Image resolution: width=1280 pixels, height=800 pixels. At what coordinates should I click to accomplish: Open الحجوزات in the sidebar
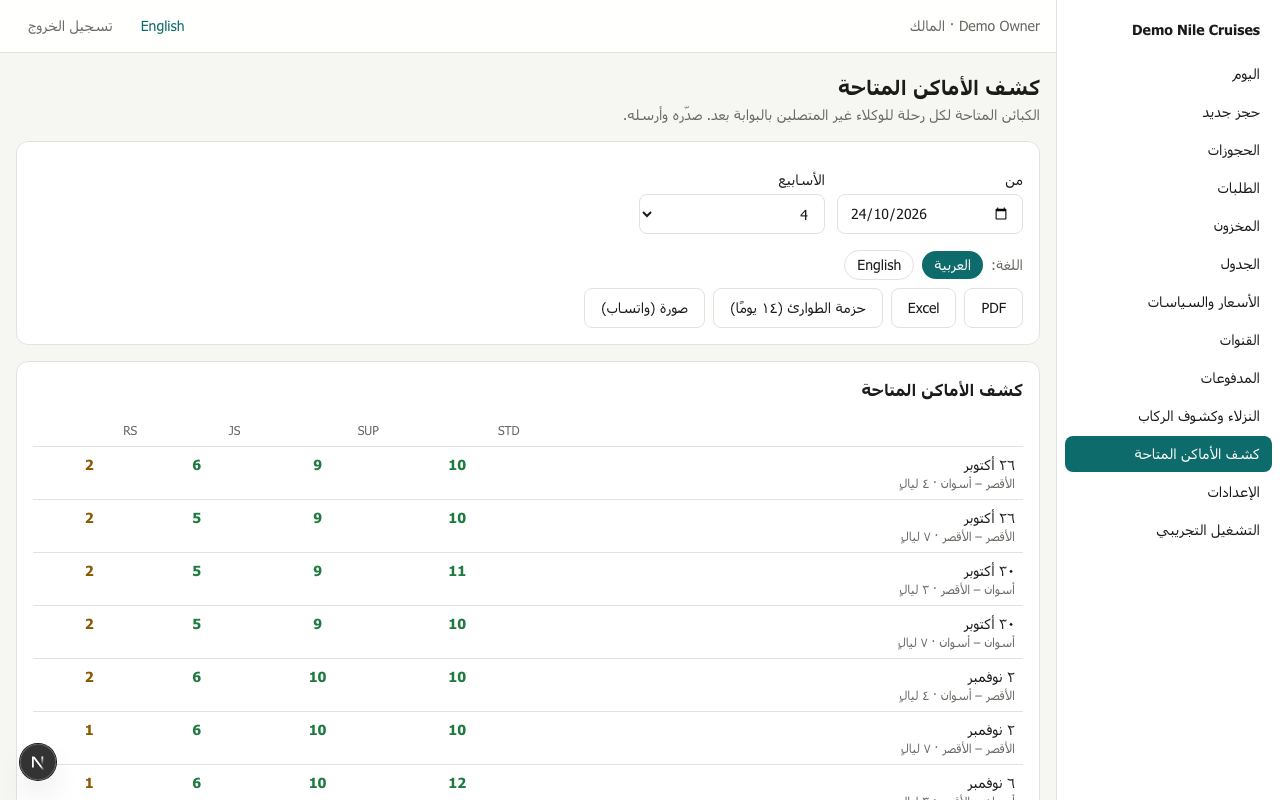1168,150
